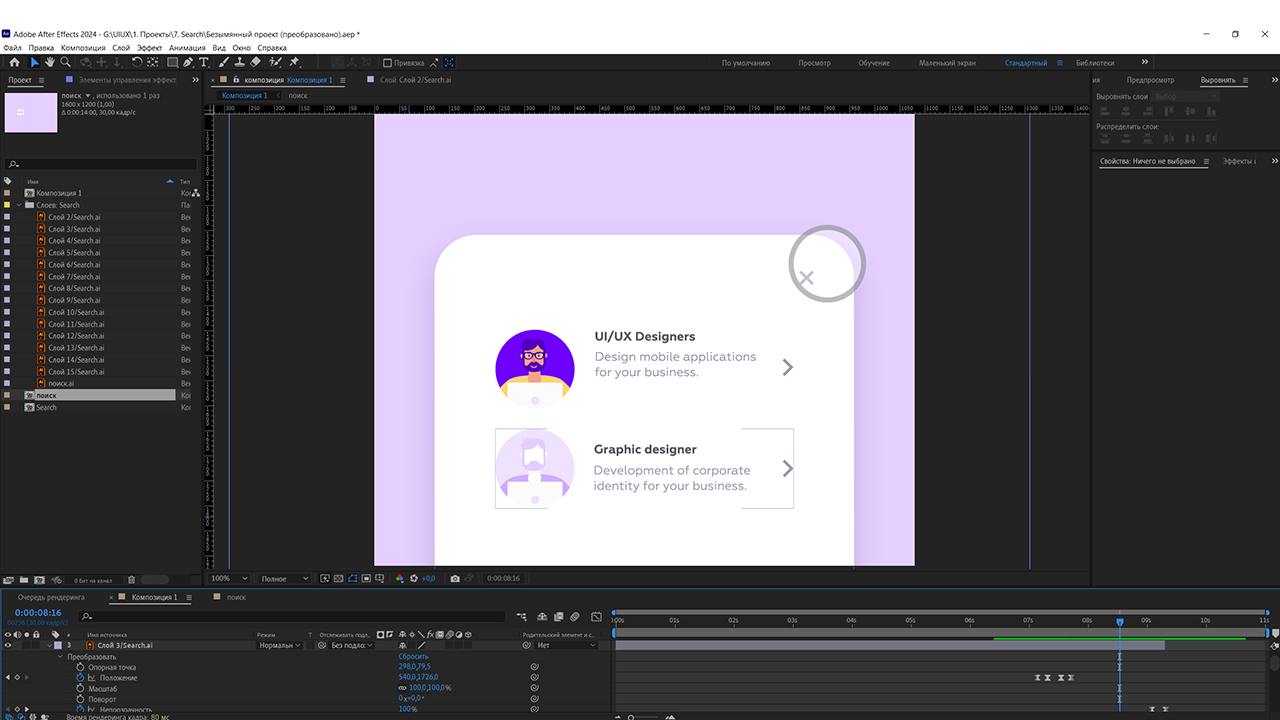The width and height of the screenshot is (1280, 720).
Task: Select the Roto Brush tool
Action: [x=275, y=62]
